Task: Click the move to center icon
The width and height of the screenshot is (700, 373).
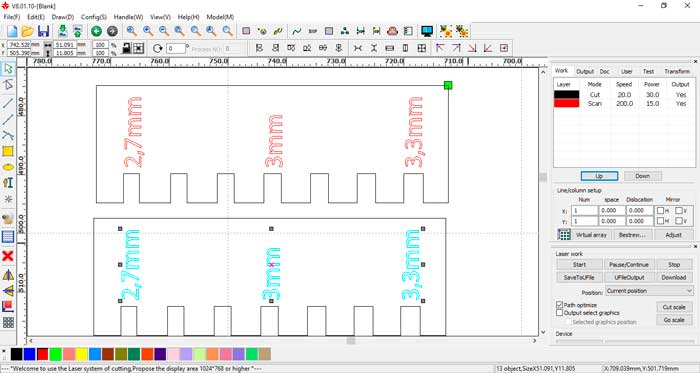Action: click(504, 48)
